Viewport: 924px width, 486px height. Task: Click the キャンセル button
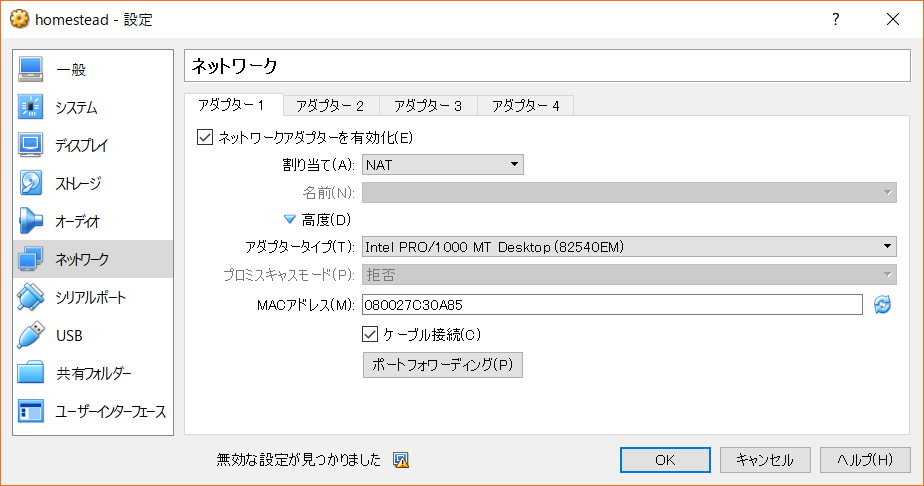point(765,460)
